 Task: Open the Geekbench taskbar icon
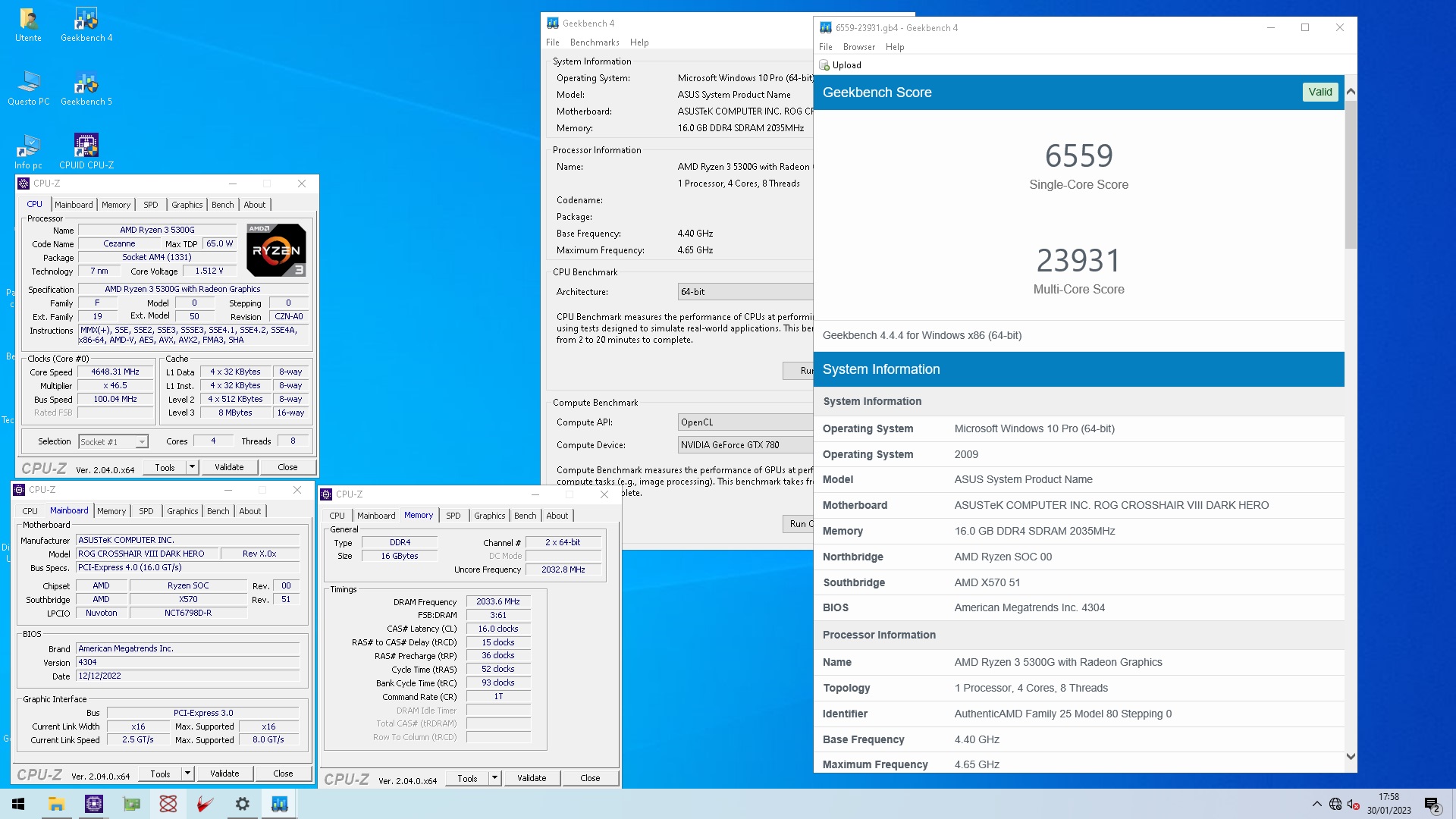click(x=279, y=804)
